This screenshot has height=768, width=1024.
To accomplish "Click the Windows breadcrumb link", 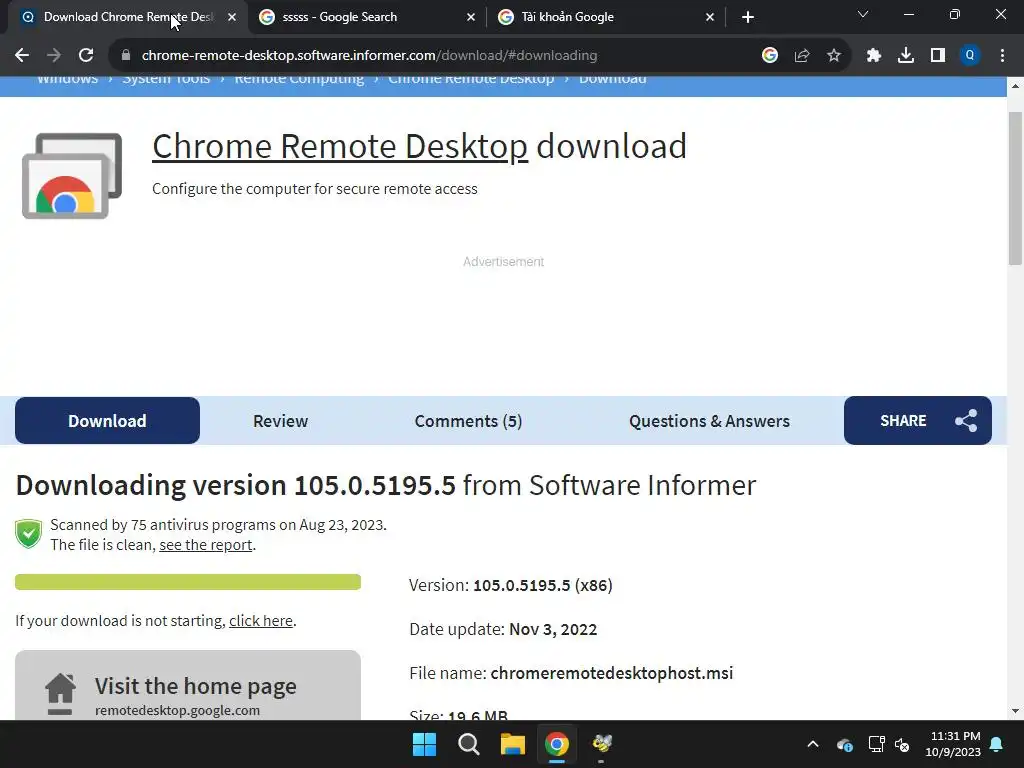I will [67, 80].
